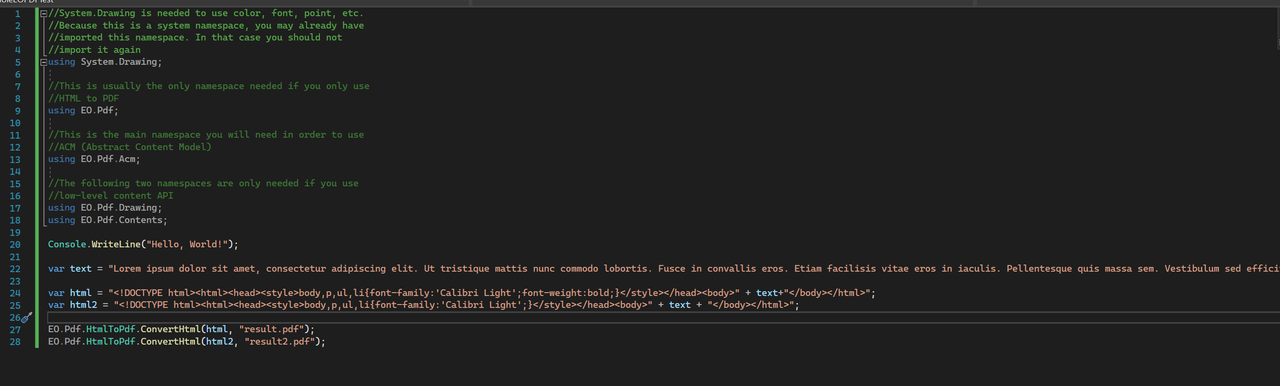
Task: Click the comment starting "//System.Drawing is needed"
Action: [x=205, y=13]
